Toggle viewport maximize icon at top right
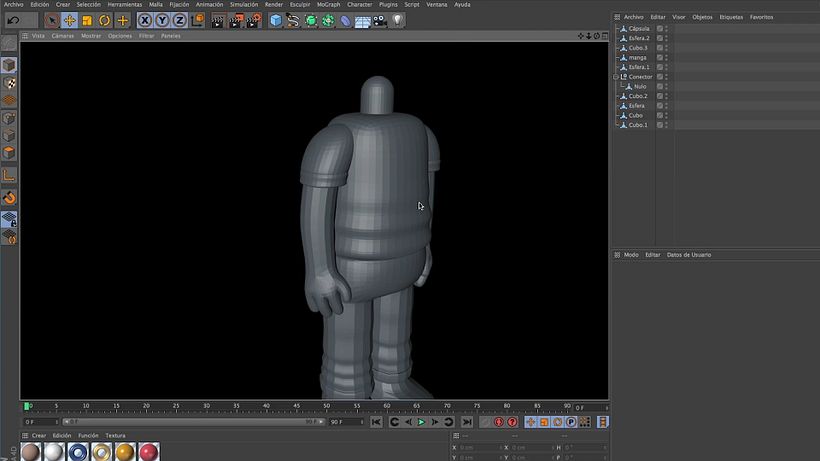820x461 pixels. 605,36
